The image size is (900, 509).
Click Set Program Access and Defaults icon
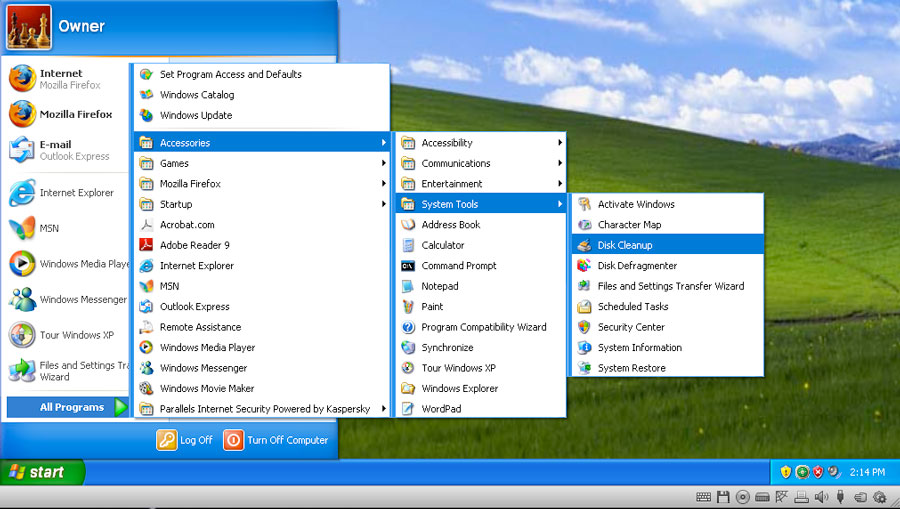[146, 74]
